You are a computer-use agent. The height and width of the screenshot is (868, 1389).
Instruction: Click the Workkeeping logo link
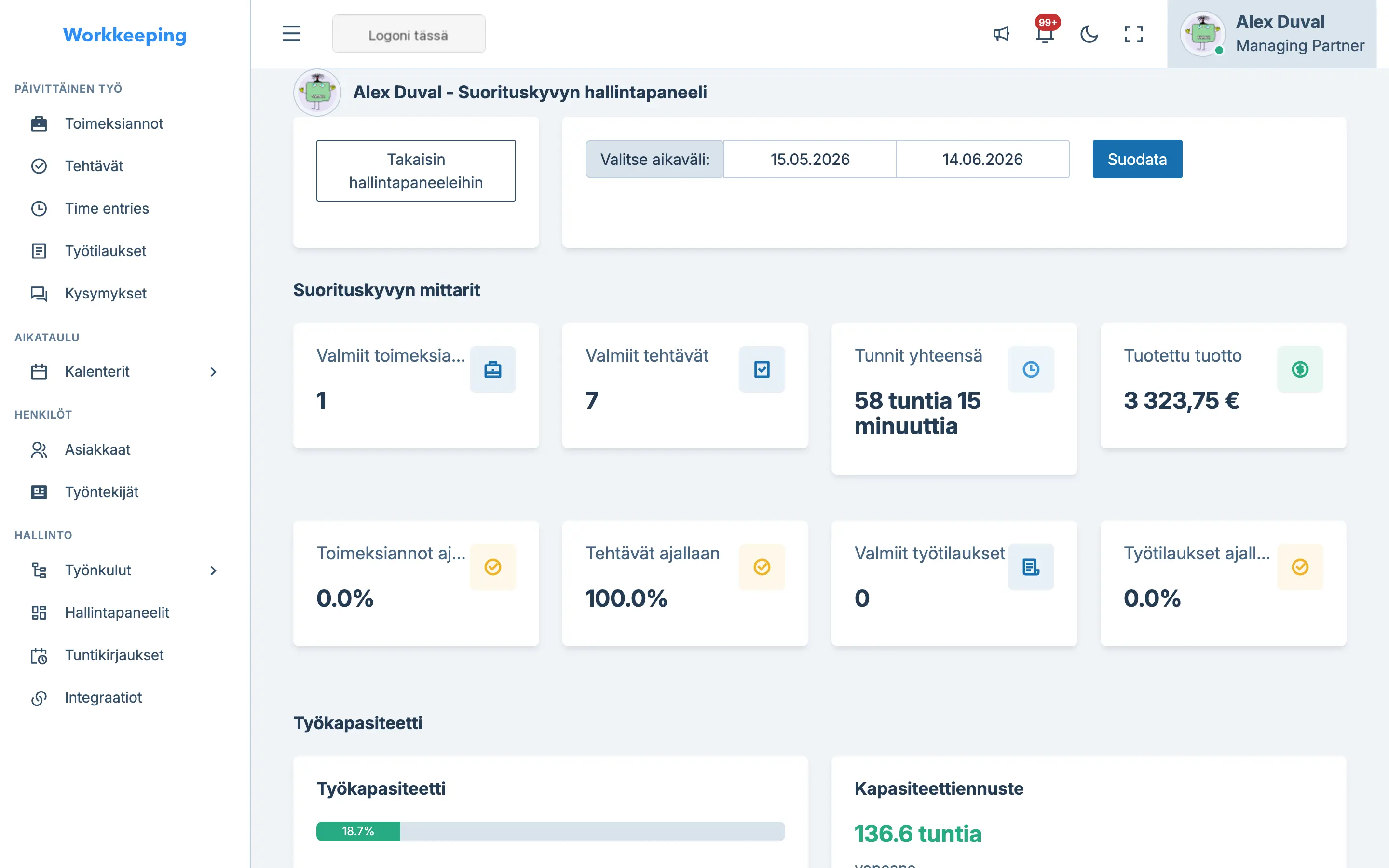(124, 35)
